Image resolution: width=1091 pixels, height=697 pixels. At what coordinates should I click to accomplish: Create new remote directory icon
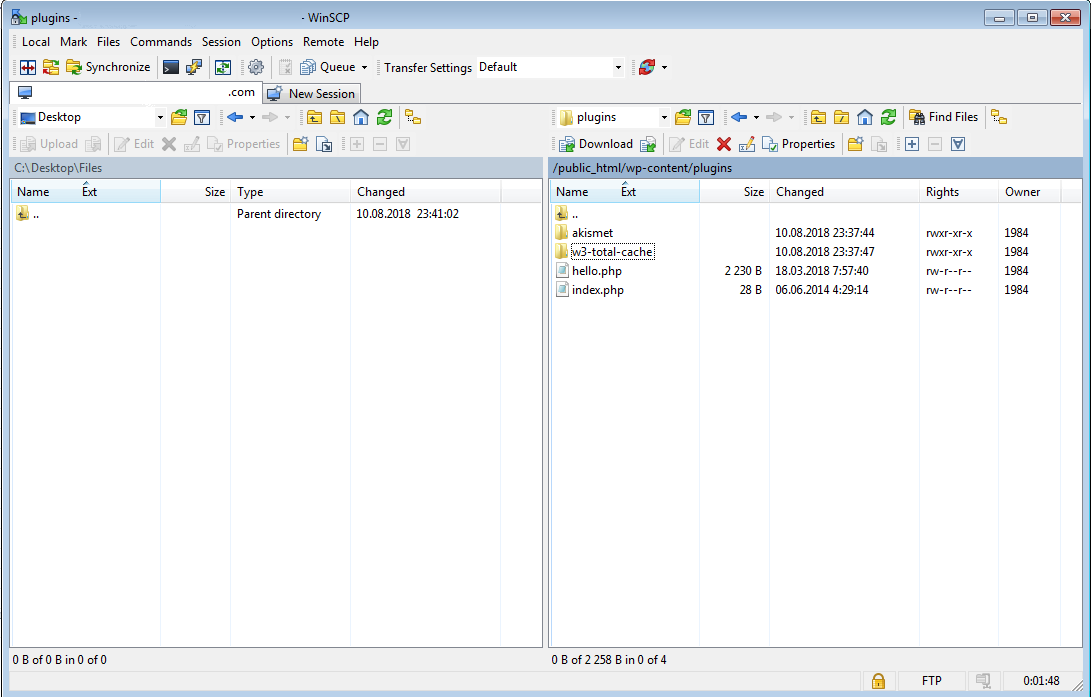(x=855, y=144)
